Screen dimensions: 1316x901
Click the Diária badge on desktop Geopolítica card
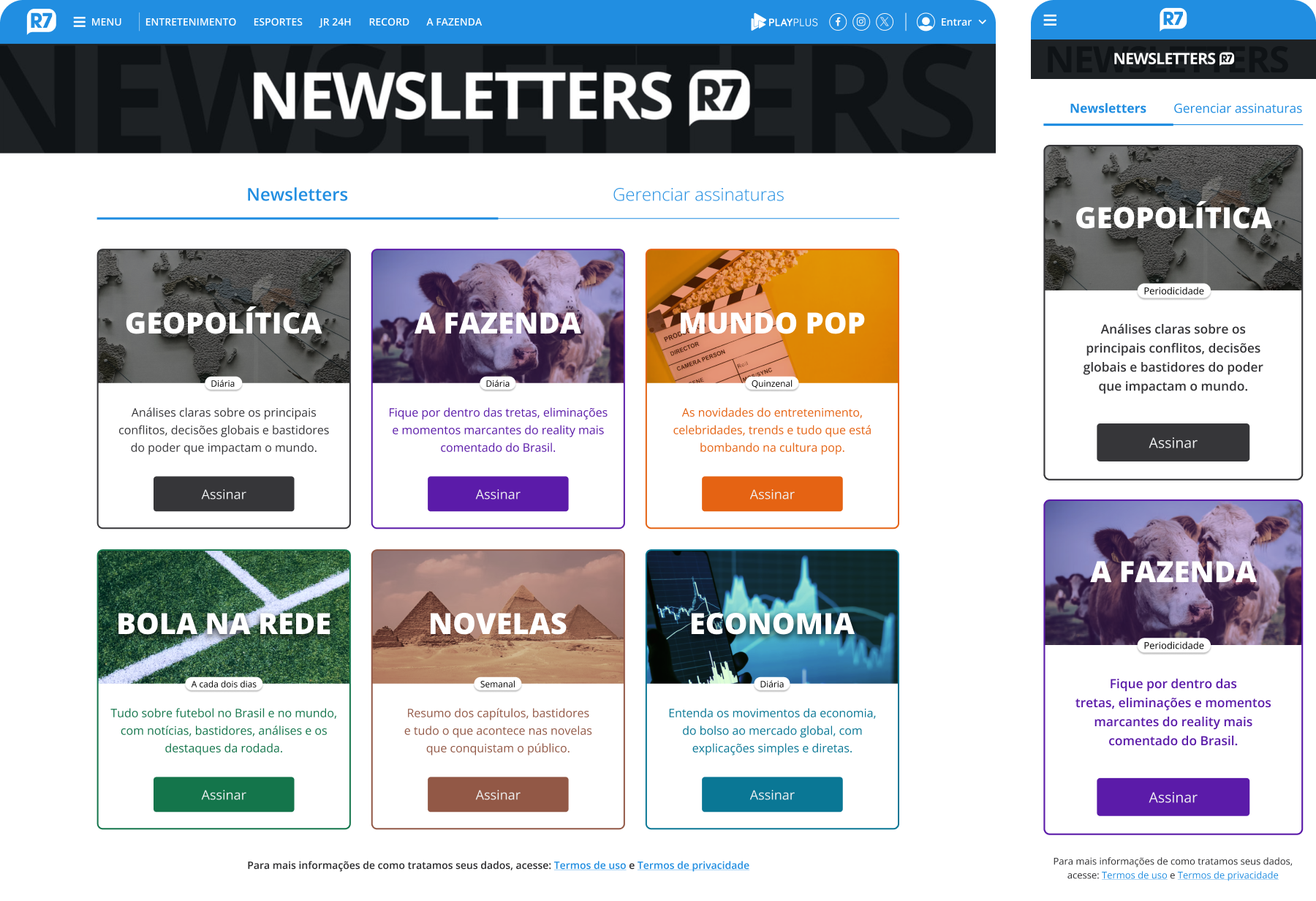[223, 383]
